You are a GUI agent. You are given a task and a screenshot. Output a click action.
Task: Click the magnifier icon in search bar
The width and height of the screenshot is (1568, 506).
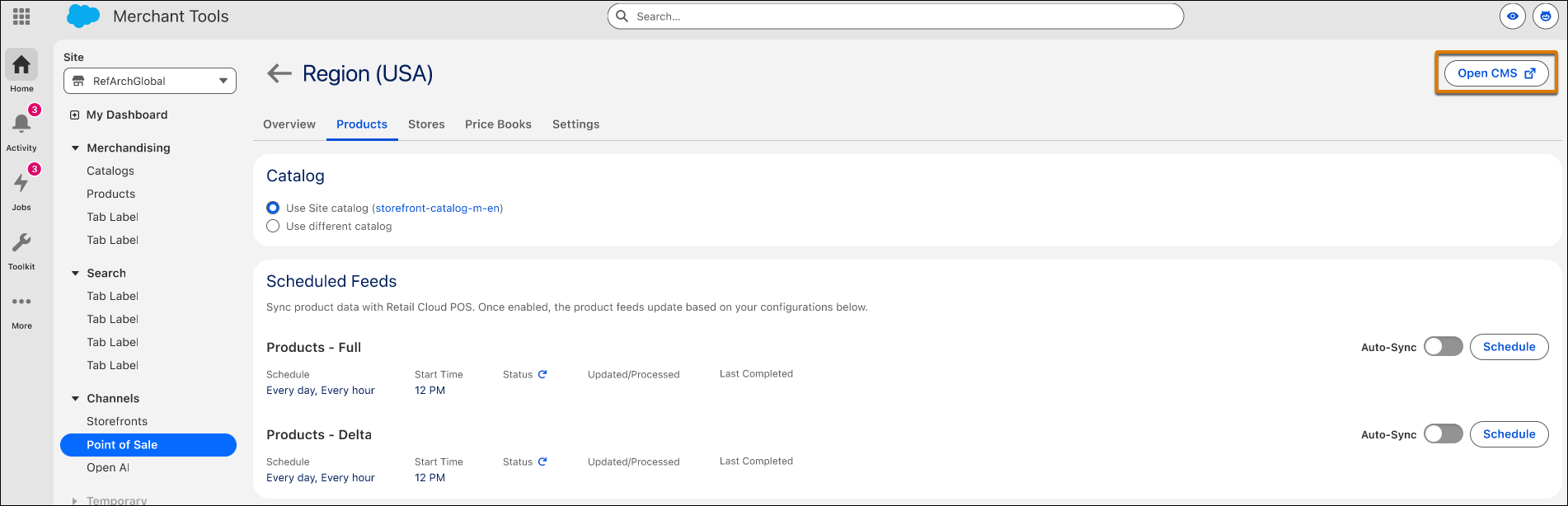tap(622, 16)
